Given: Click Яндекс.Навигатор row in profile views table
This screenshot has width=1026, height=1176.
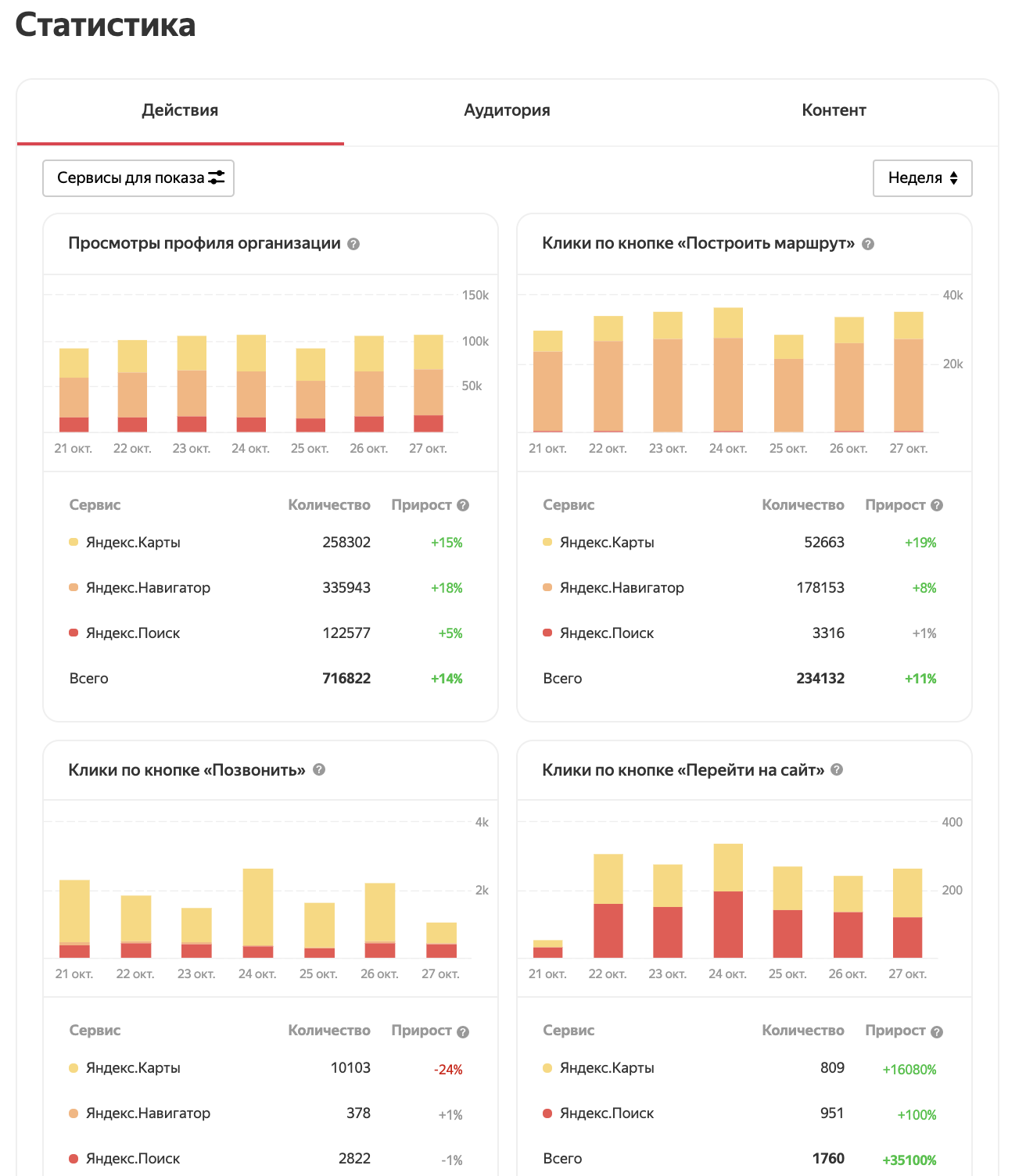Looking at the screenshot, I should 148,588.
